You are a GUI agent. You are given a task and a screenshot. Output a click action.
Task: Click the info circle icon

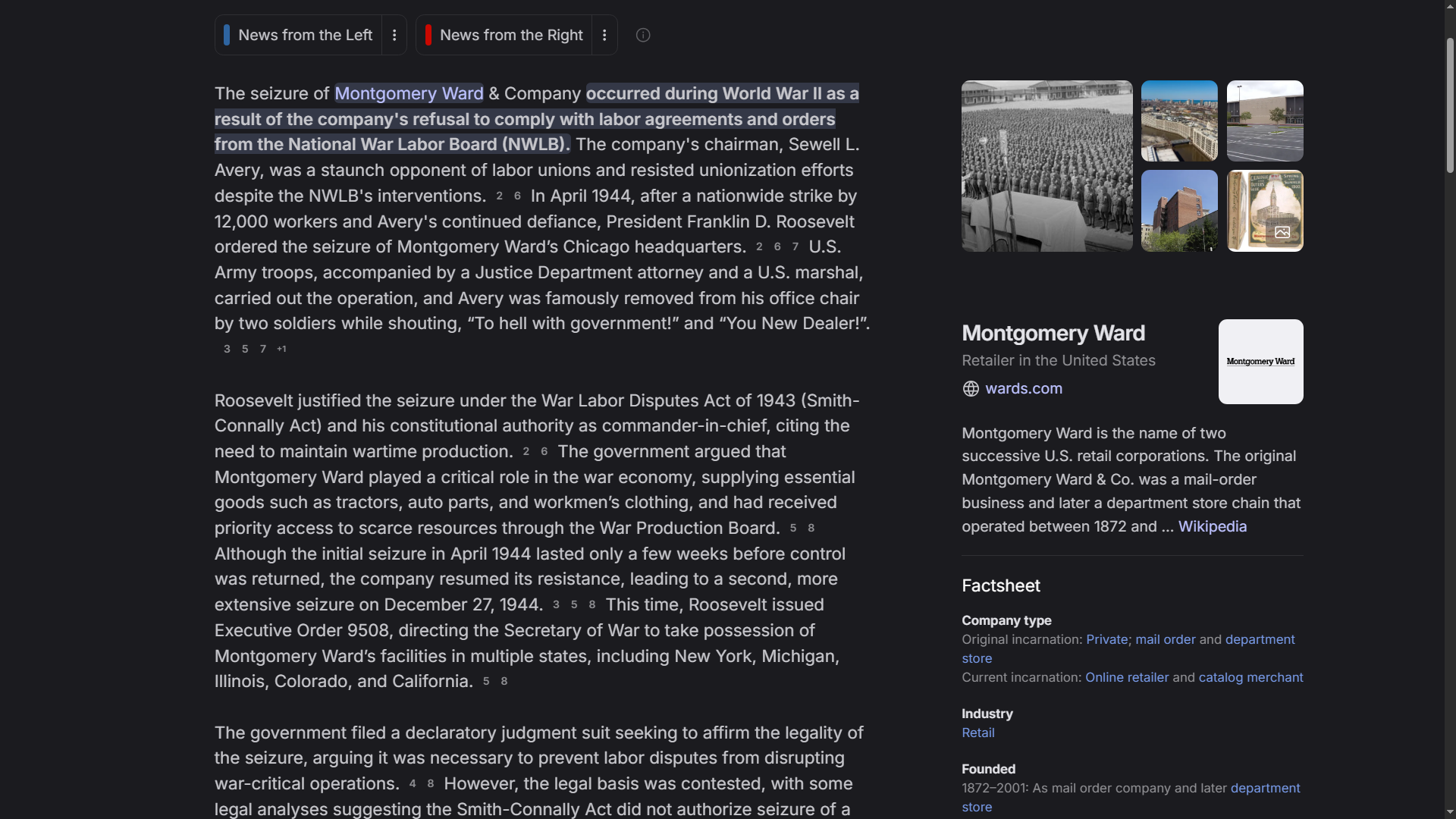pyautogui.click(x=643, y=35)
